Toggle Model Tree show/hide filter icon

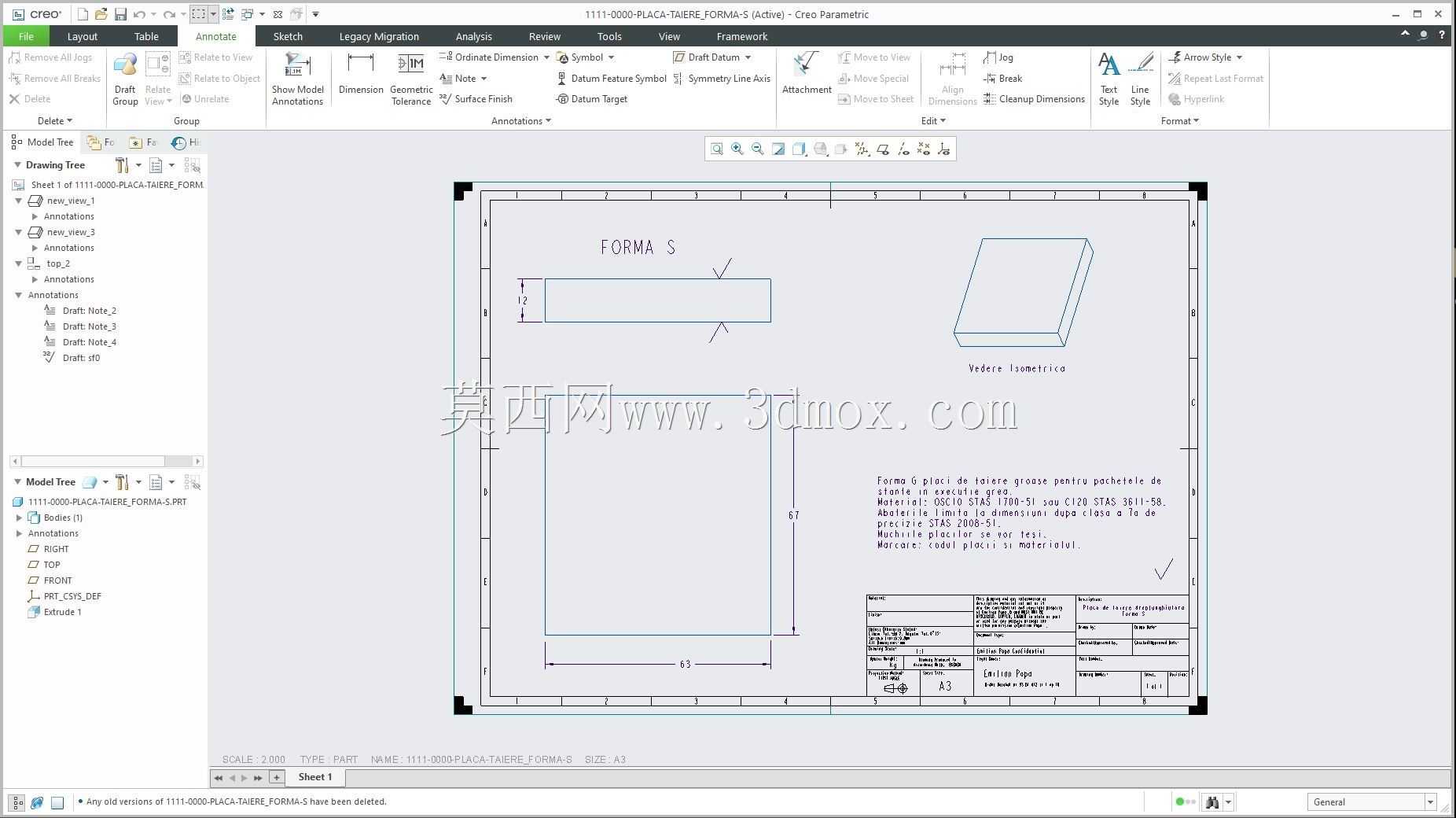click(x=192, y=482)
